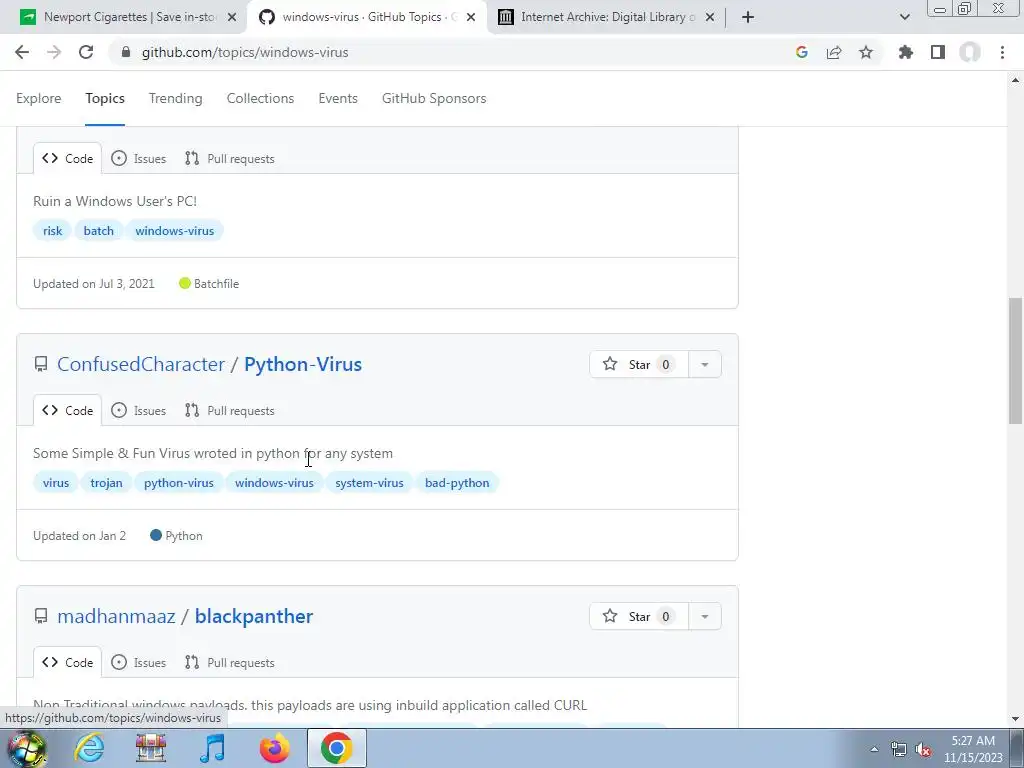Open Code tab of blackpanther

click(67, 663)
